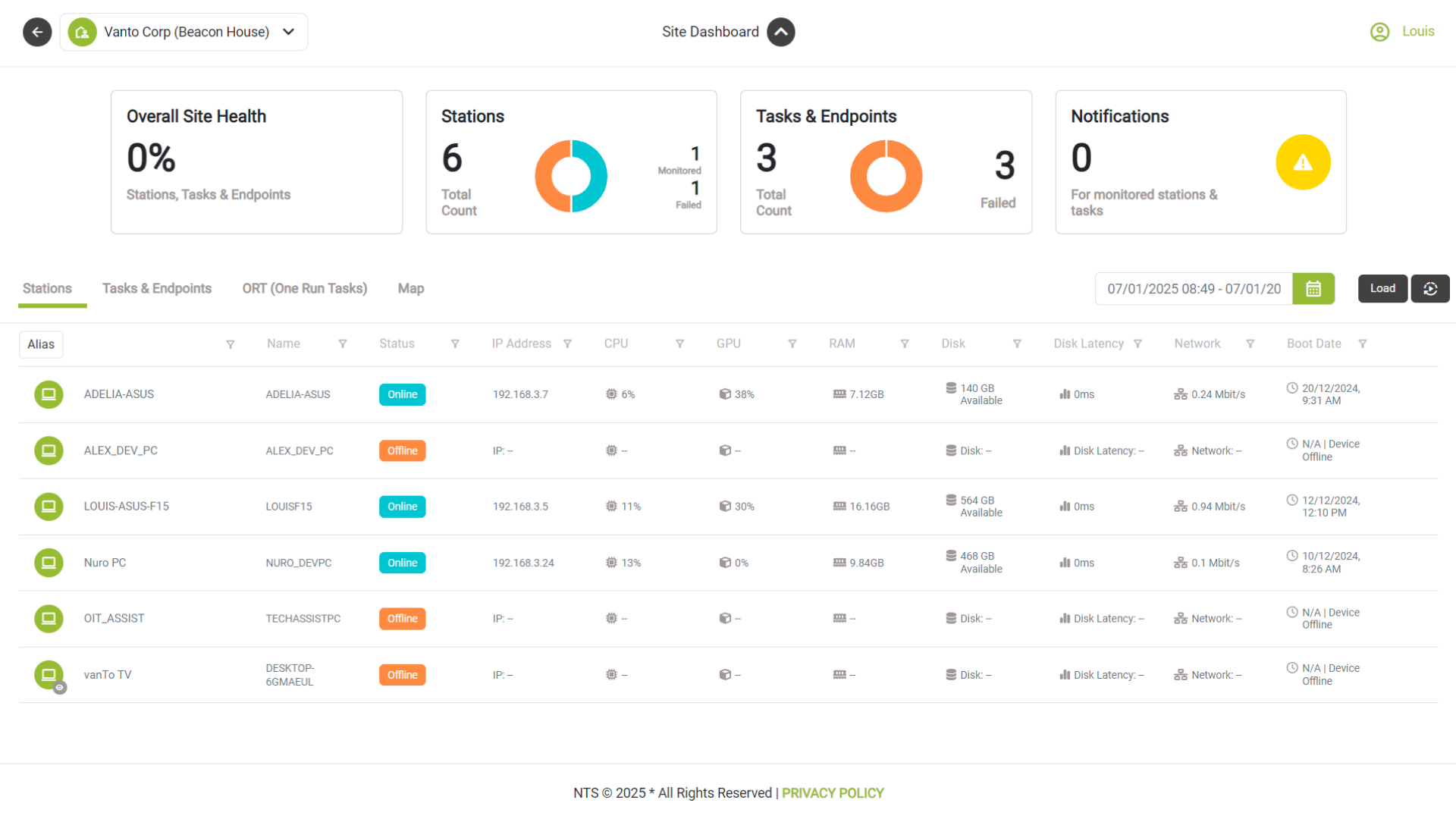Open the filter icon on the Status column
This screenshot has height=819, width=1456.
click(455, 344)
